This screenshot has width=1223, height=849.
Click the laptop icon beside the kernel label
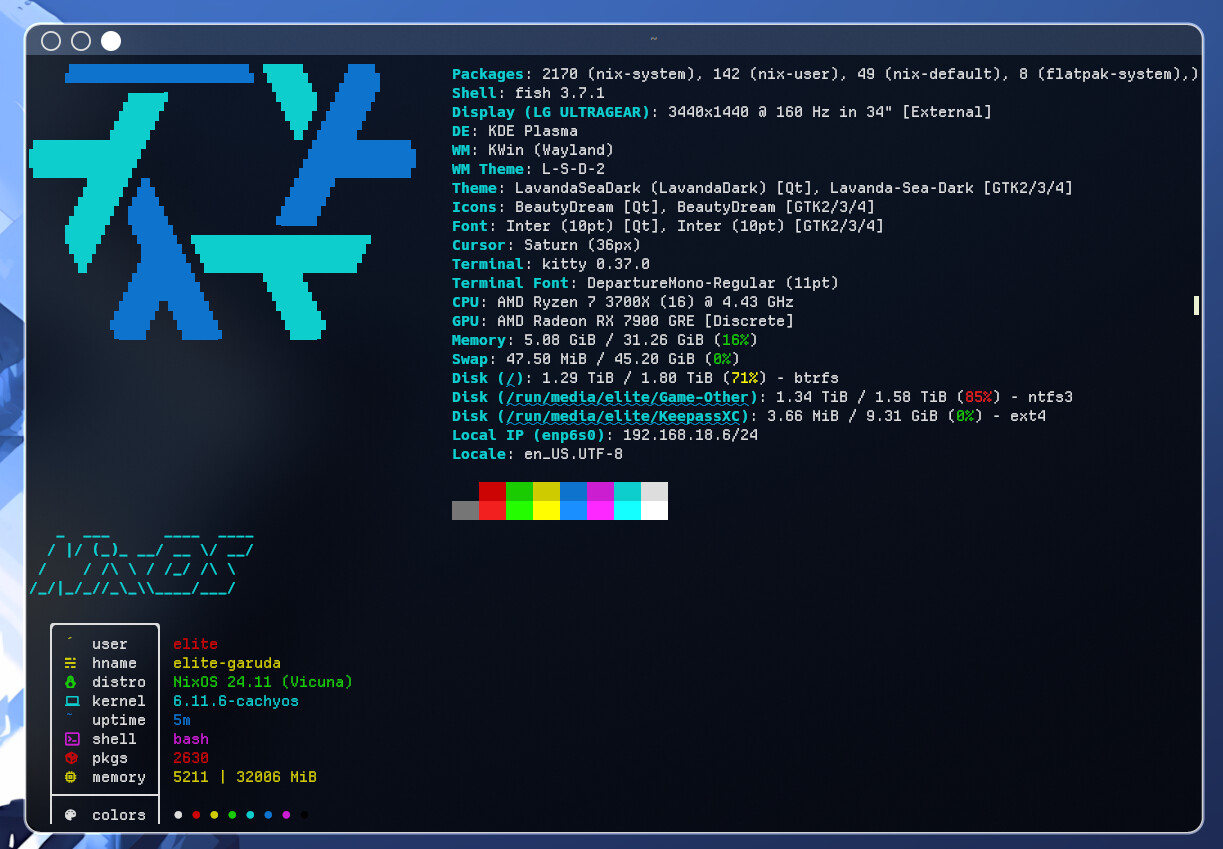pos(71,701)
